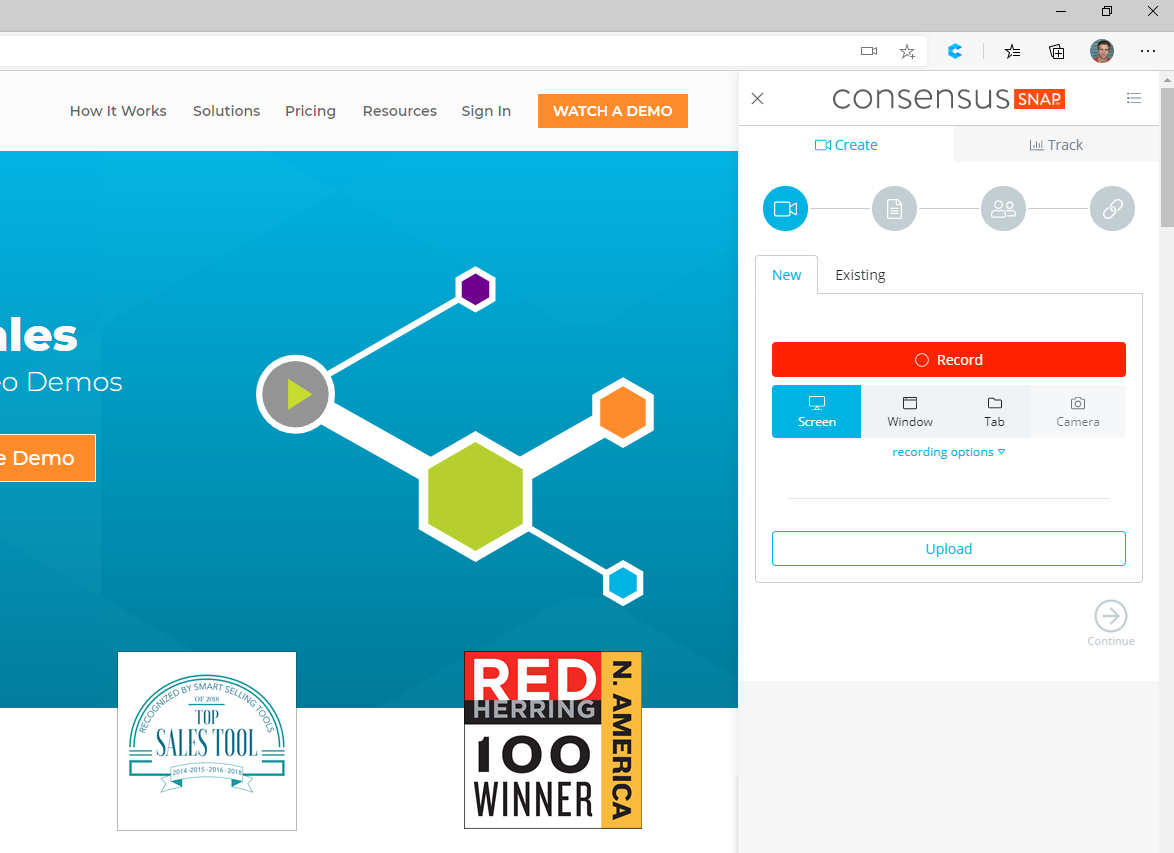
Task: Open the browser Settings and more menu
Action: (1148, 51)
